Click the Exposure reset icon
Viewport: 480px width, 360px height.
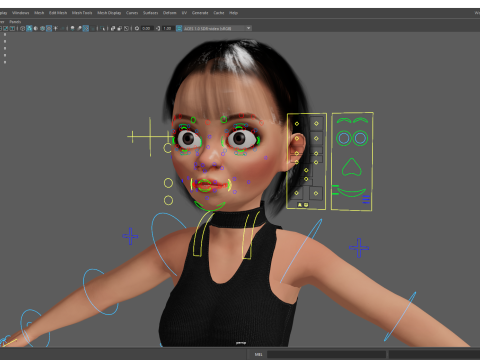137,28
